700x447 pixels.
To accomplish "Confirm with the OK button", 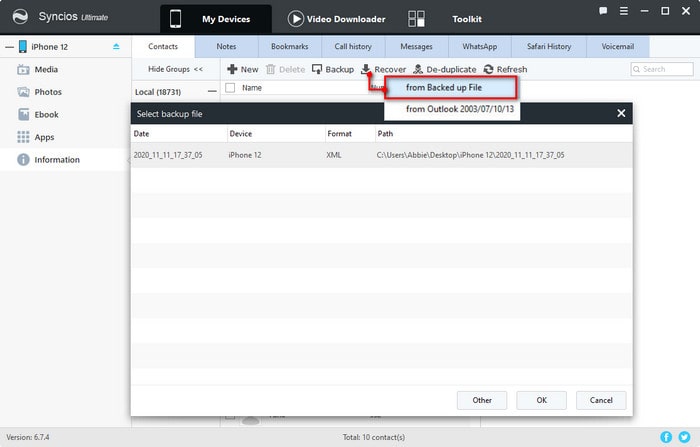I will [x=542, y=400].
